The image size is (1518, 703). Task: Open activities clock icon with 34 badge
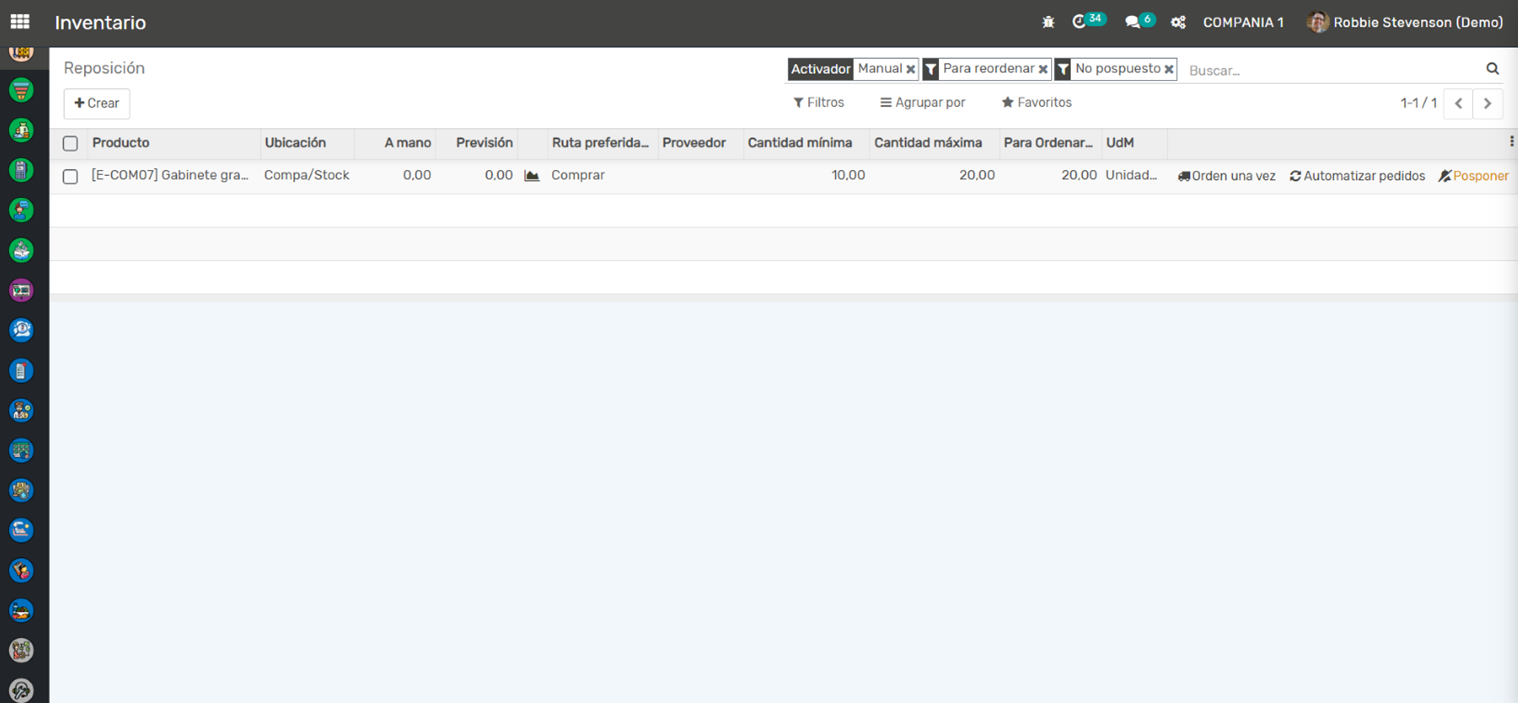coord(1080,22)
